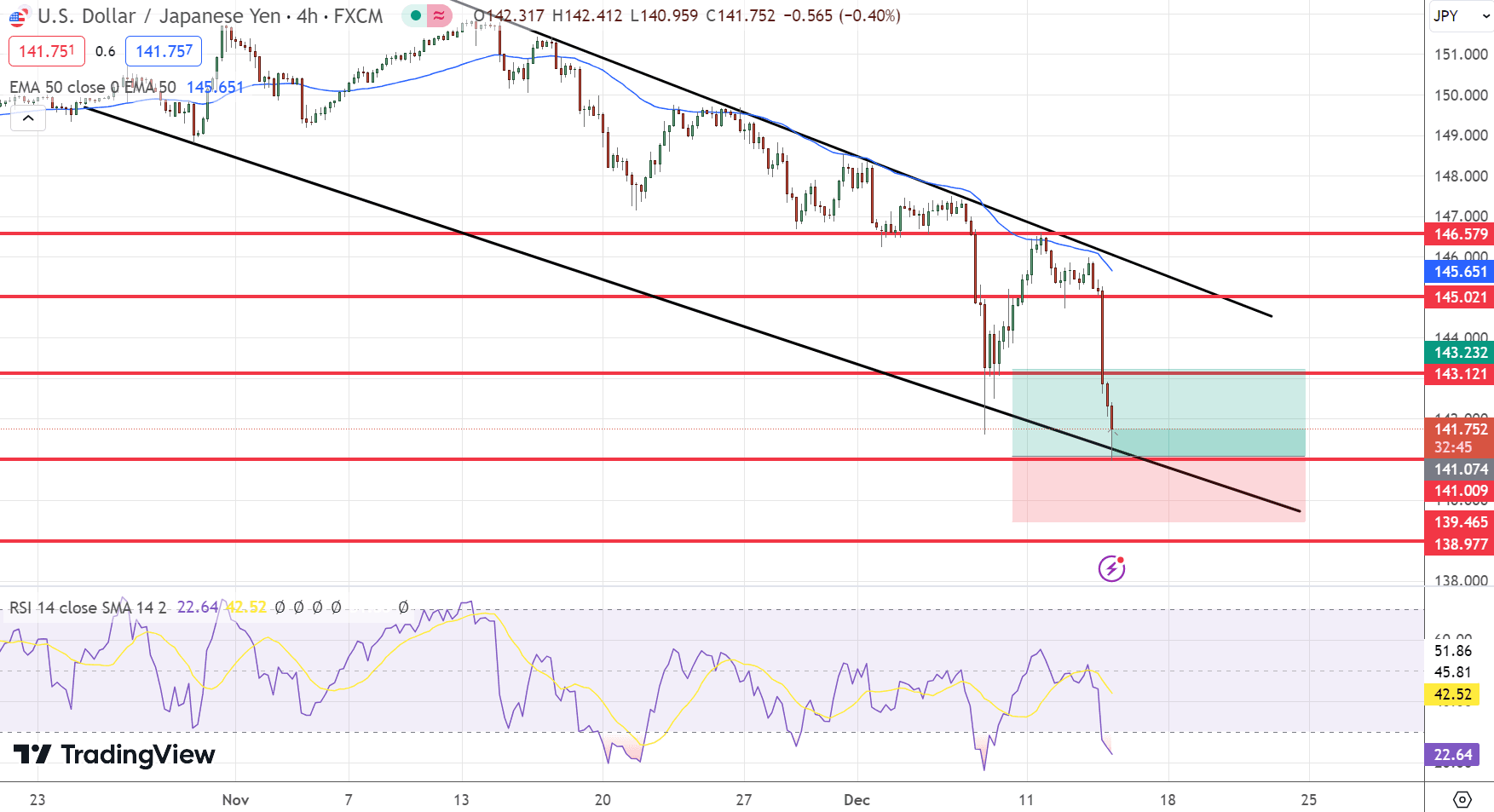Select the green profit zone of long position
The image size is (1494, 812).
pos(1158,413)
